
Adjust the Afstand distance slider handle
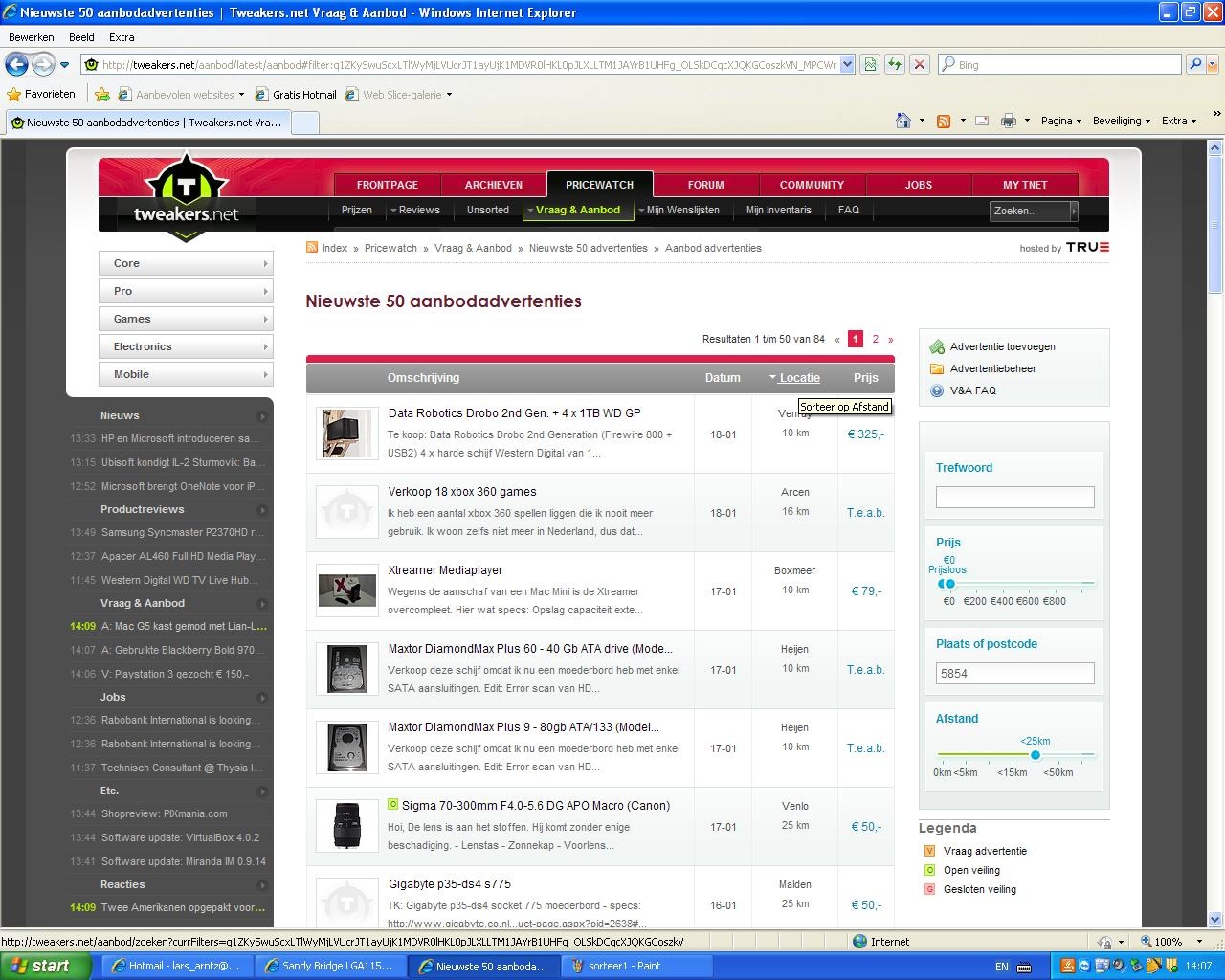1035,755
